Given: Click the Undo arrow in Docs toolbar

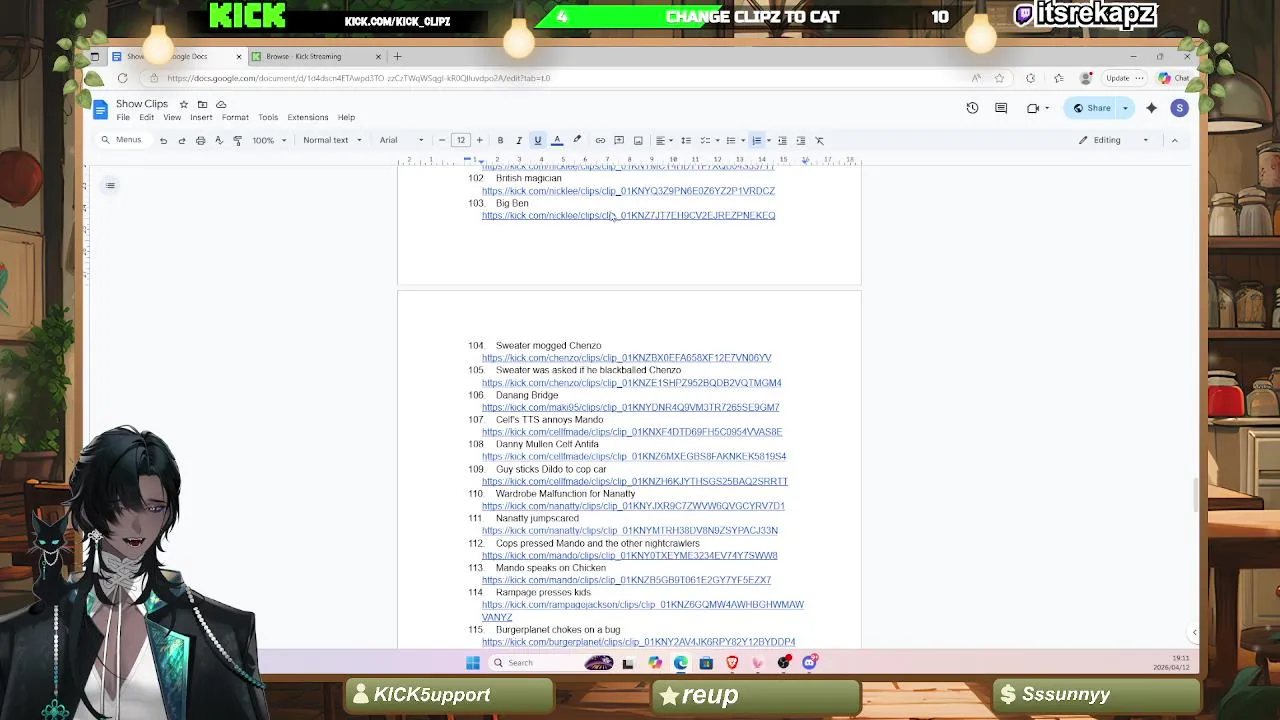Looking at the screenshot, I should point(163,140).
